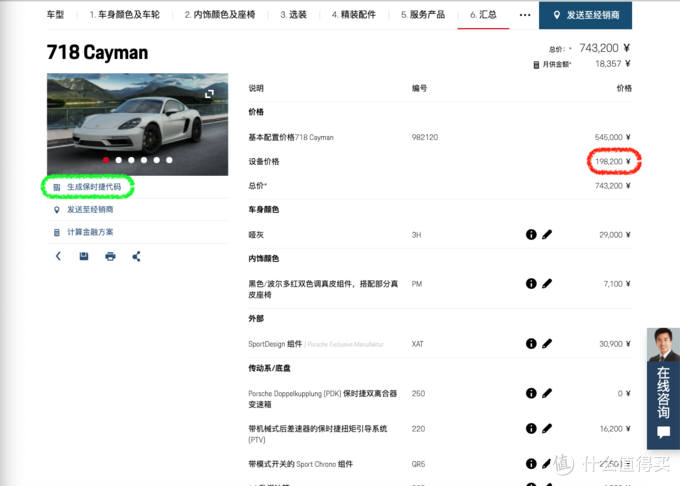The image size is (680, 486).
Task: Open step 3 选装 tab
Action: (294, 15)
